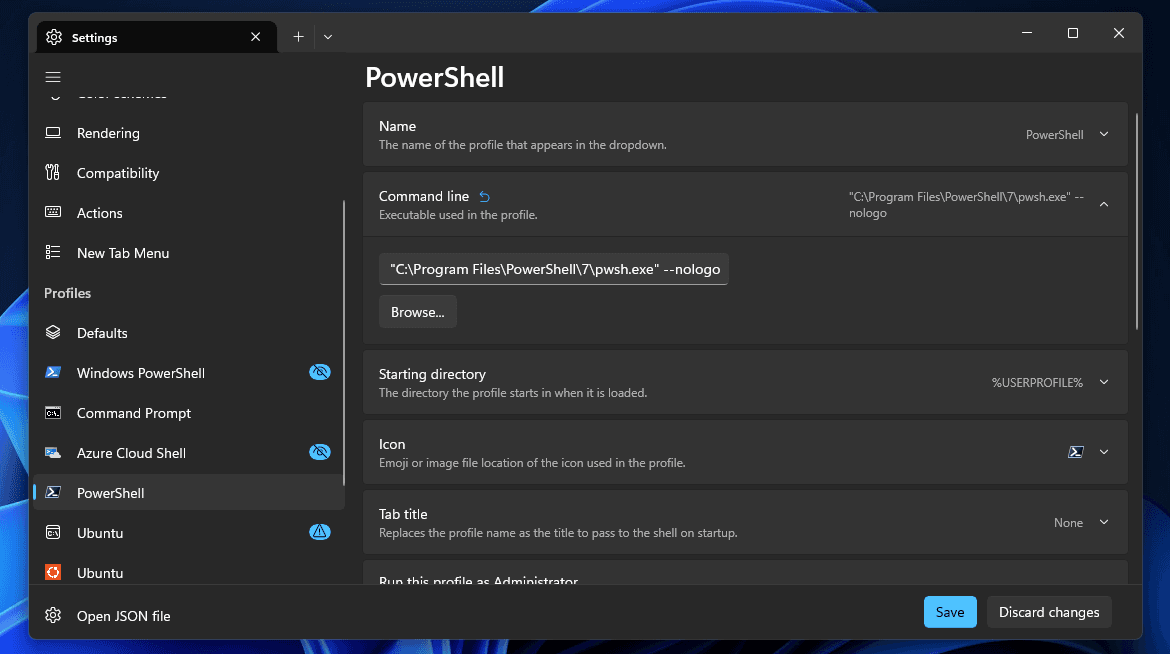The width and height of the screenshot is (1170, 654).
Task: Click the None value in Tab title row
Action: click(x=1068, y=523)
